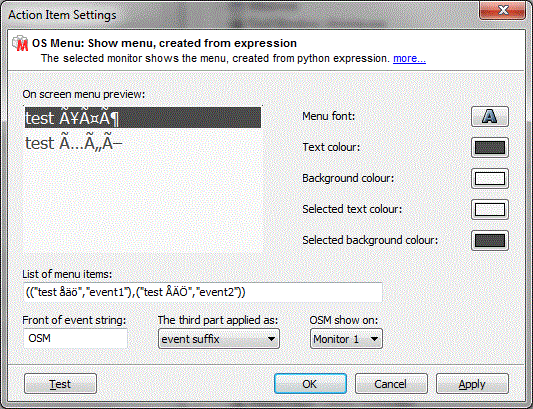Focus the List of menu items field
This screenshot has width=533, height=409.
(203, 292)
